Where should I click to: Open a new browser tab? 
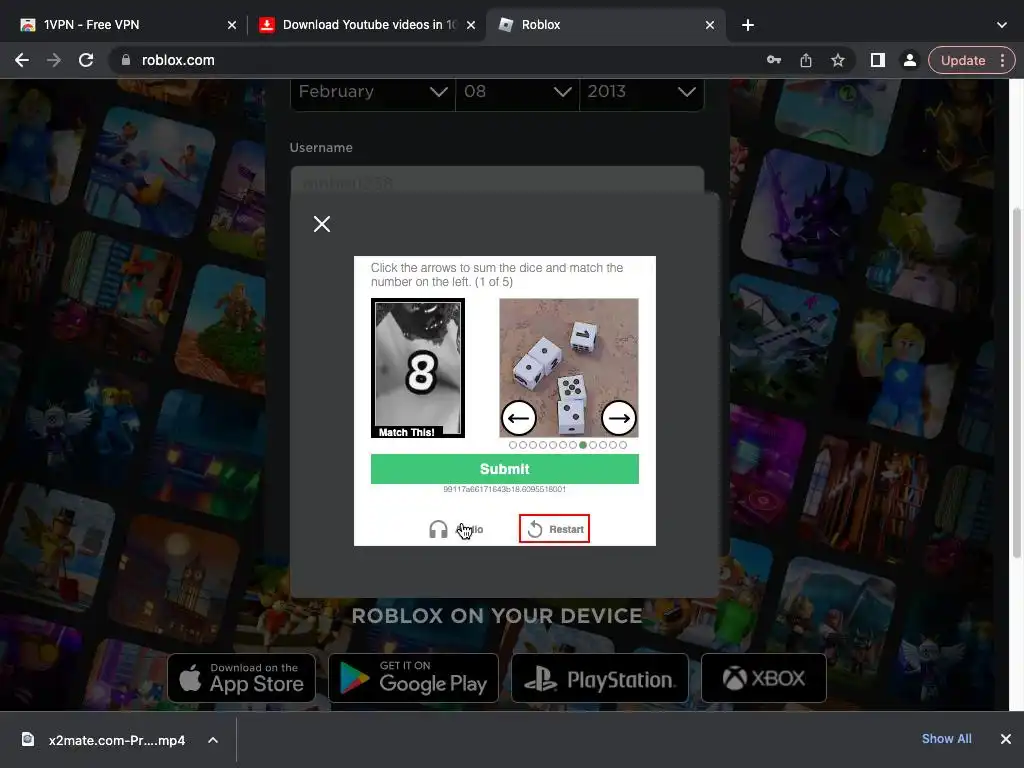tap(748, 25)
